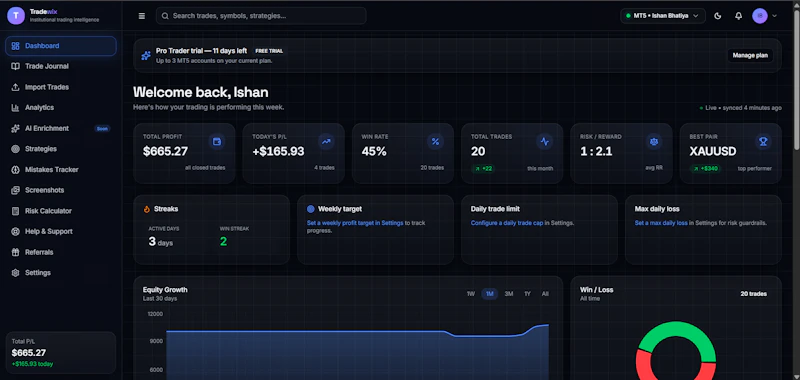
Task: Click the Settings gear icon
Action: click(x=15, y=273)
